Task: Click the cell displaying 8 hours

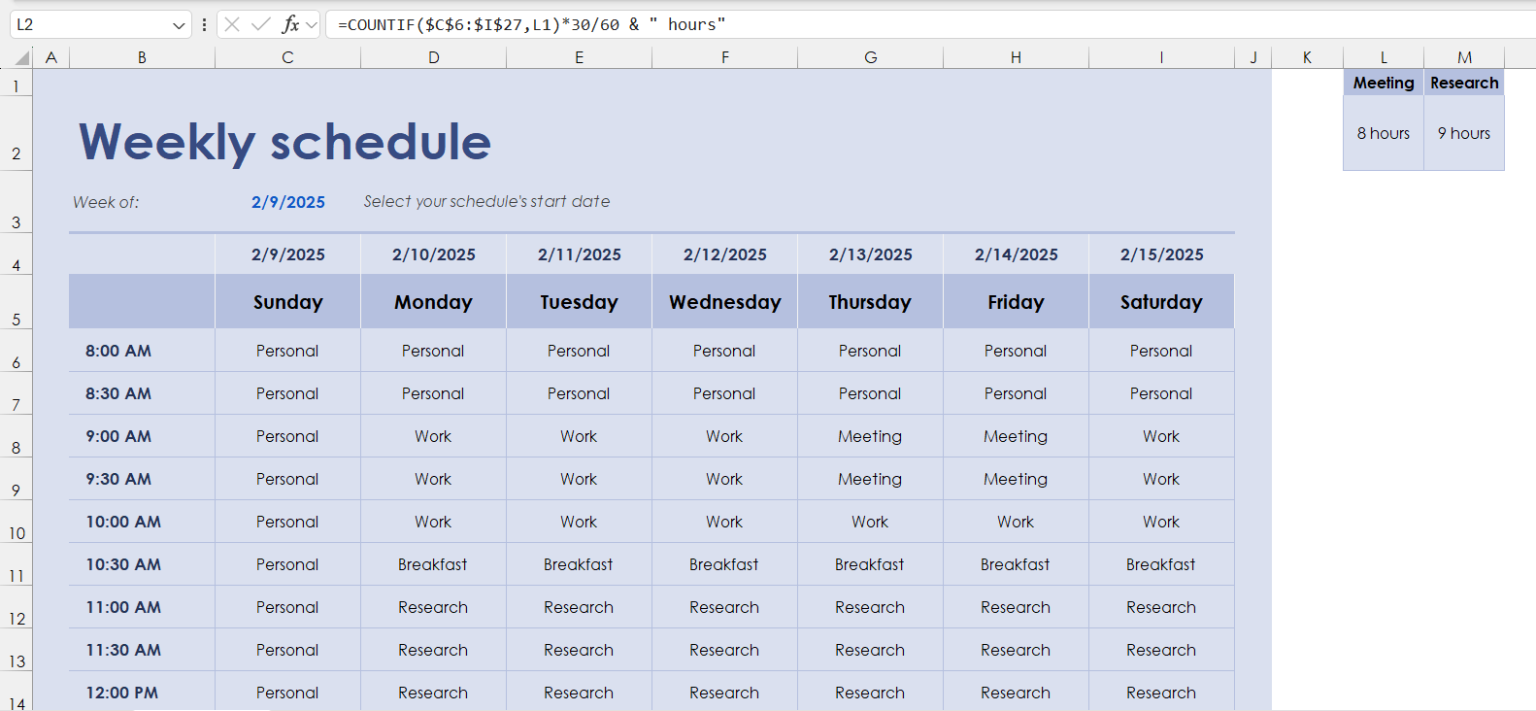Action: coord(1383,132)
